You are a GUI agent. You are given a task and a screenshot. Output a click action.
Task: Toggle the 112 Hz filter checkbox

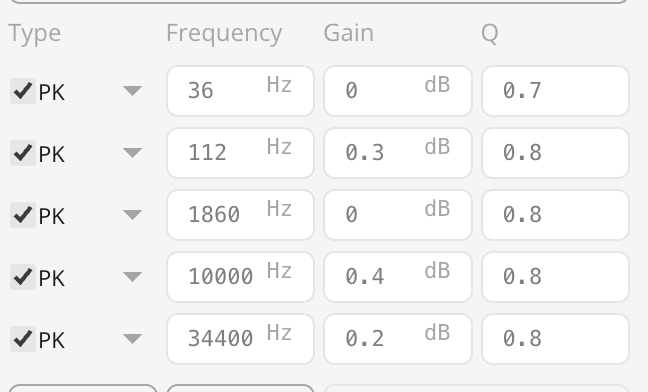pos(23,153)
